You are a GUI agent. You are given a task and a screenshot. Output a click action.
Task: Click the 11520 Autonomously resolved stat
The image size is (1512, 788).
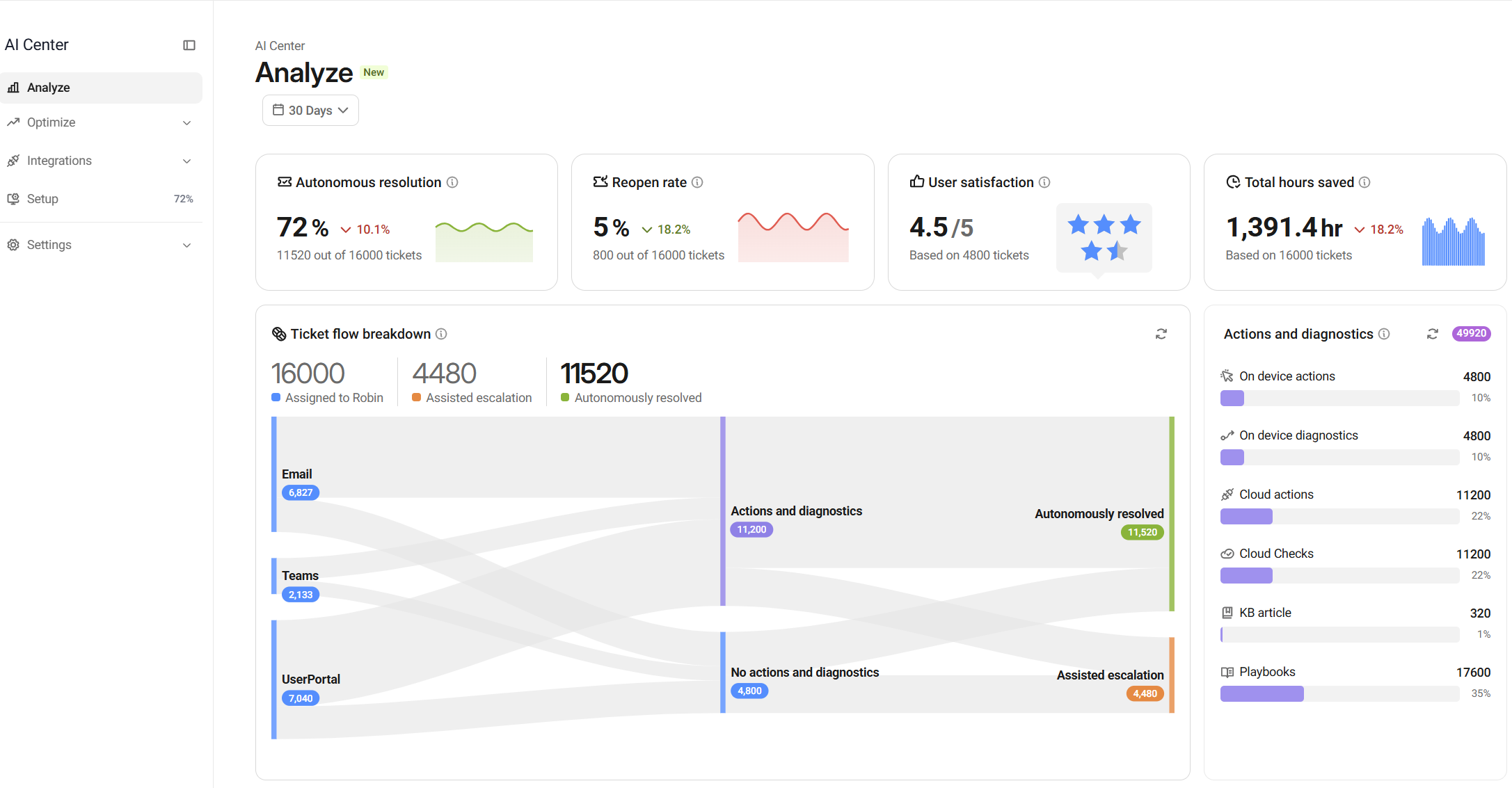tap(631, 382)
